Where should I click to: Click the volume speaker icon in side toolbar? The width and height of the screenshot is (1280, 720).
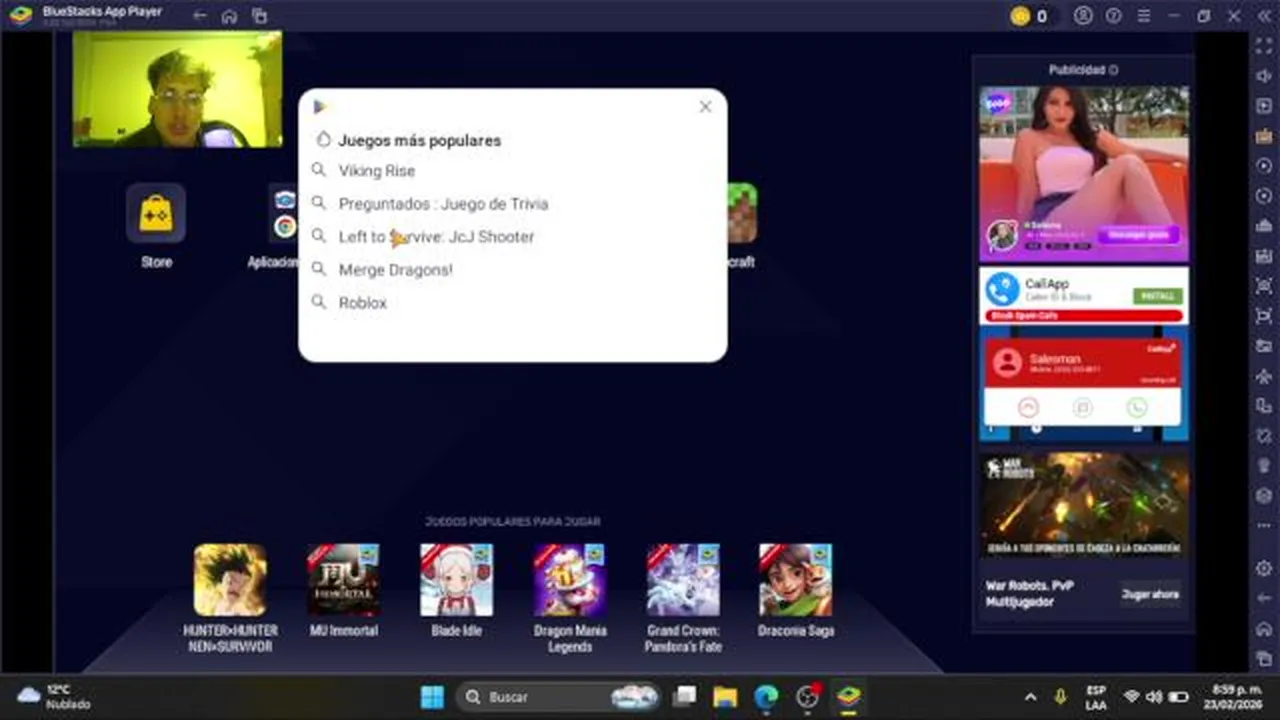pos(1264,76)
